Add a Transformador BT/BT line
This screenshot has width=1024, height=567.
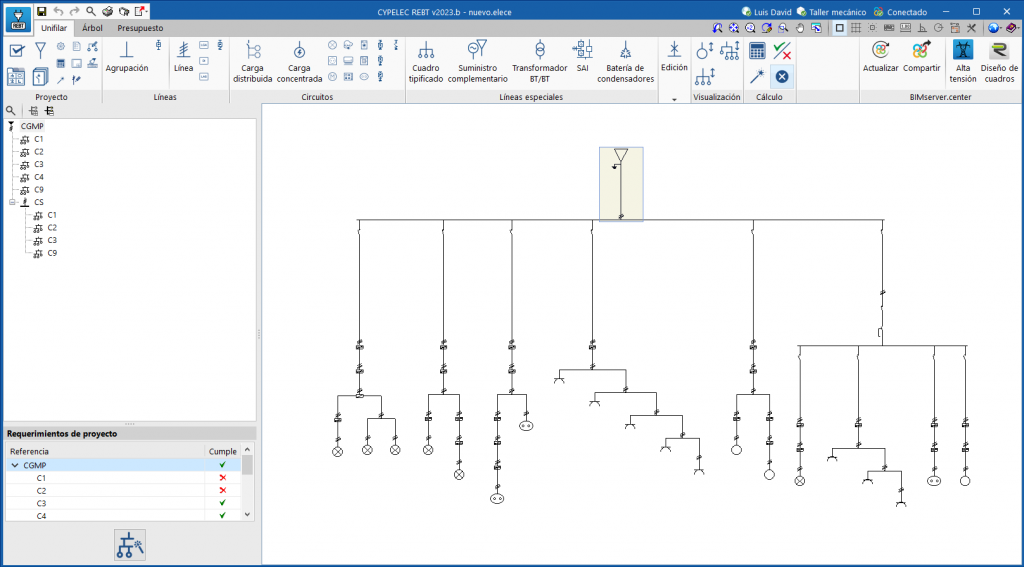pos(539,59)
